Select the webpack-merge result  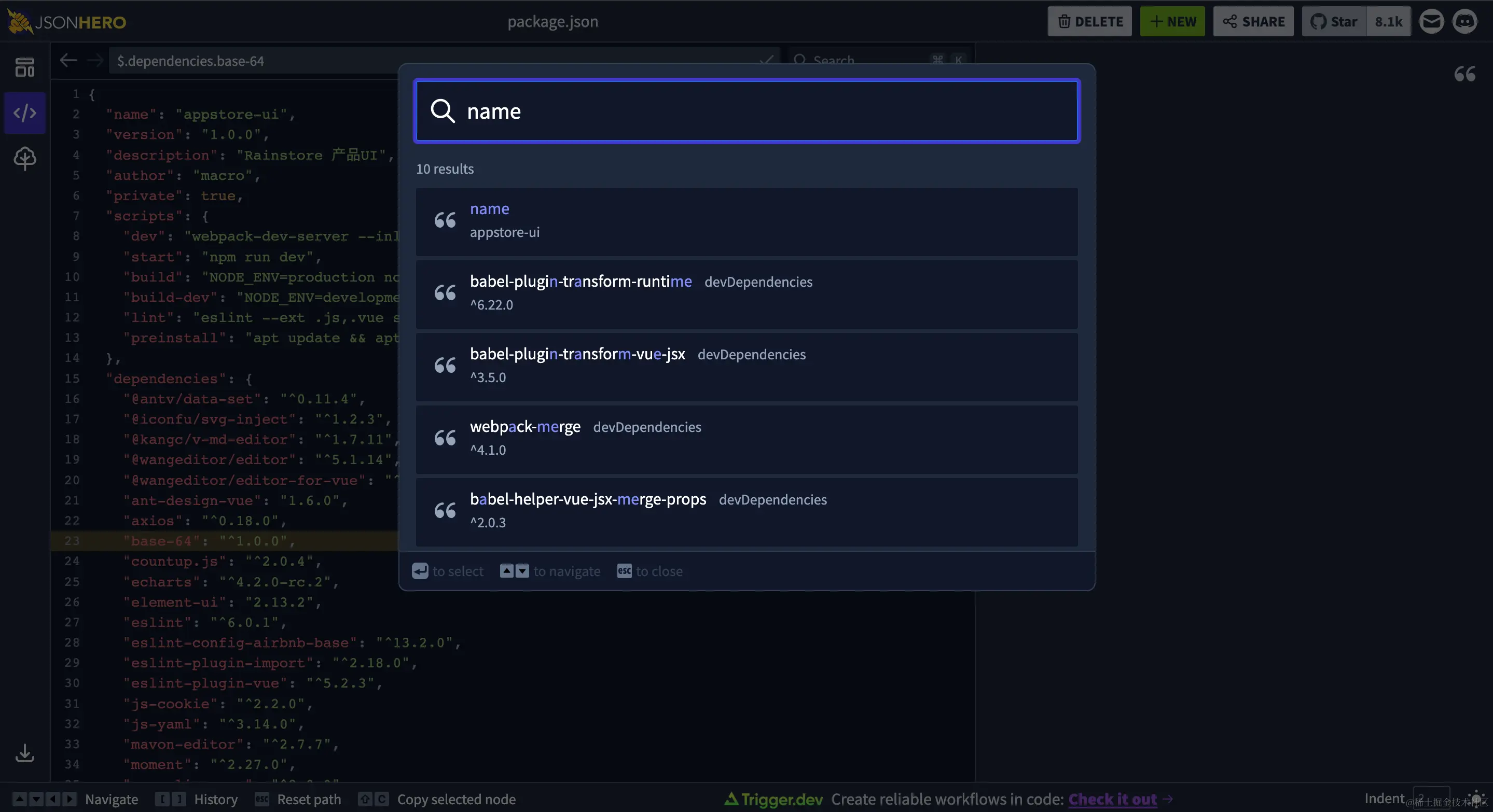click(x=746, y=439)
